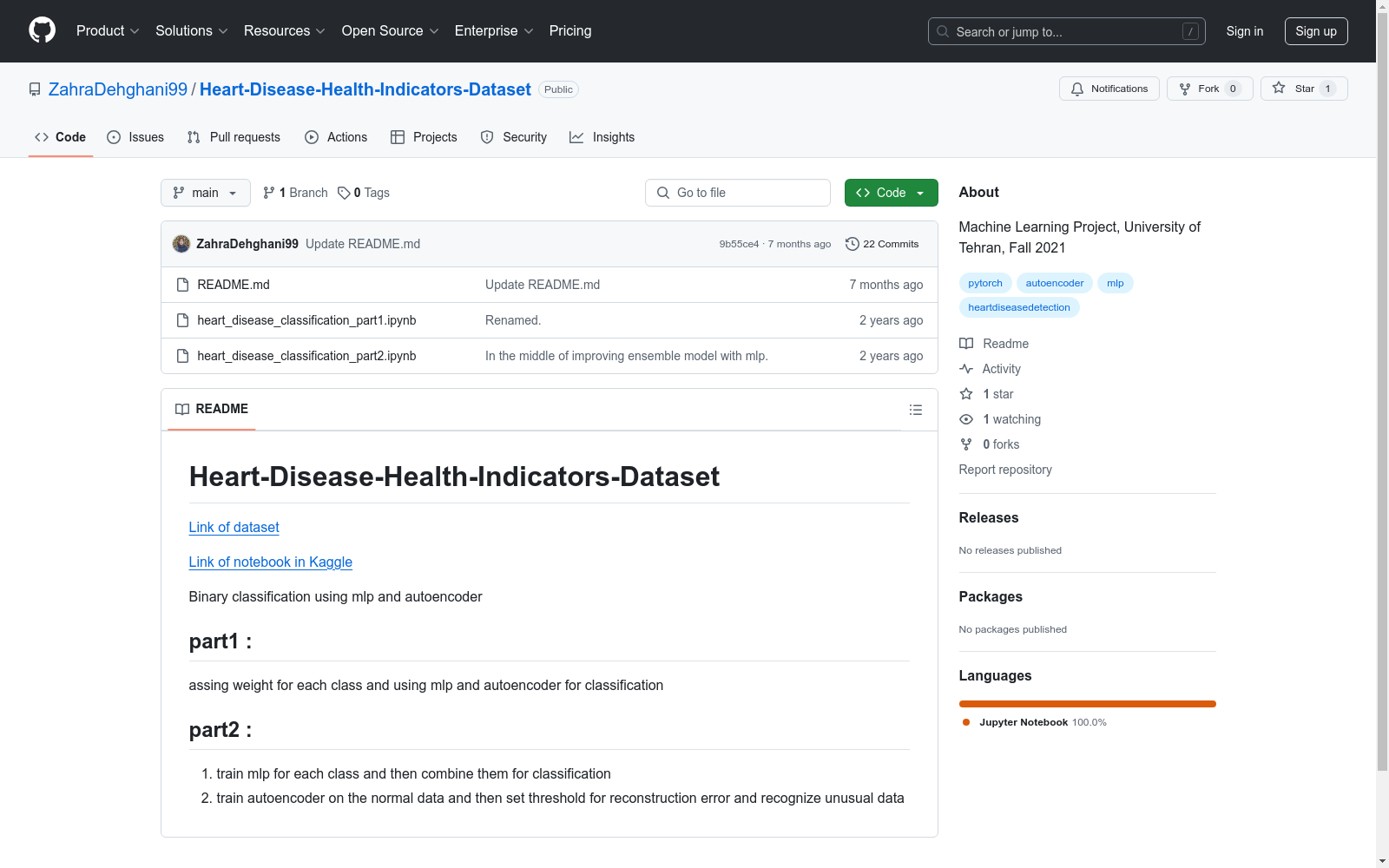Open heart_disease_classification_part1.ipynb file
This screenshot has width=1389, height=868.
(307, 320)
